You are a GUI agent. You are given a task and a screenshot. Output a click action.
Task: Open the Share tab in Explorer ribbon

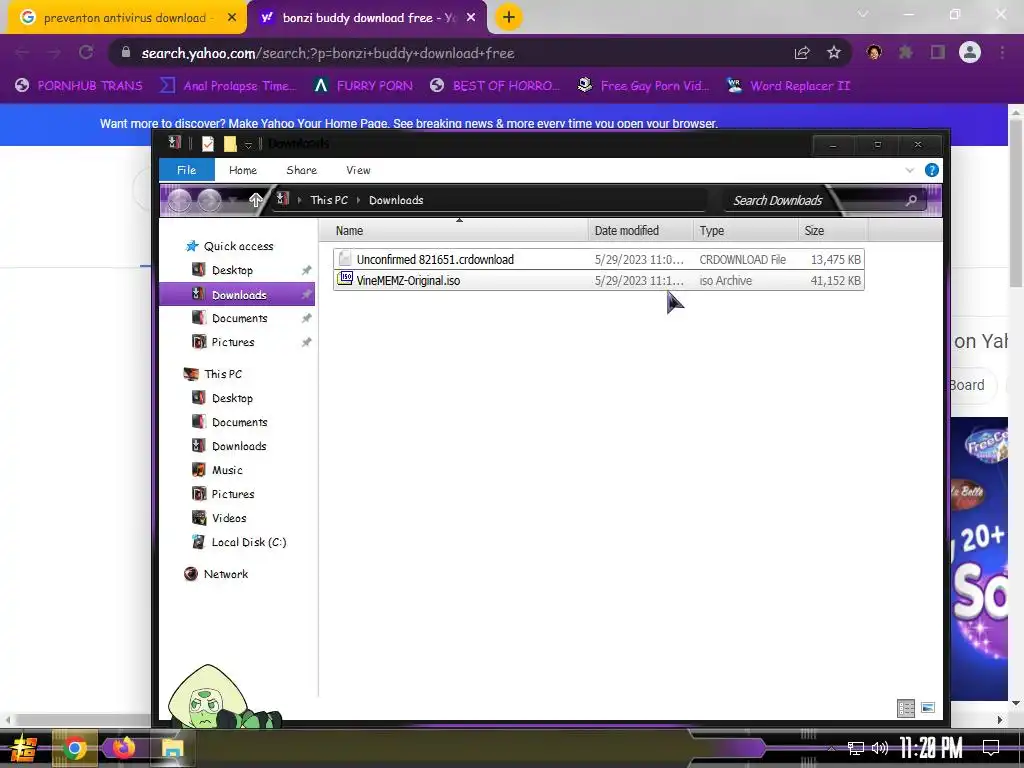click(301, 170)
